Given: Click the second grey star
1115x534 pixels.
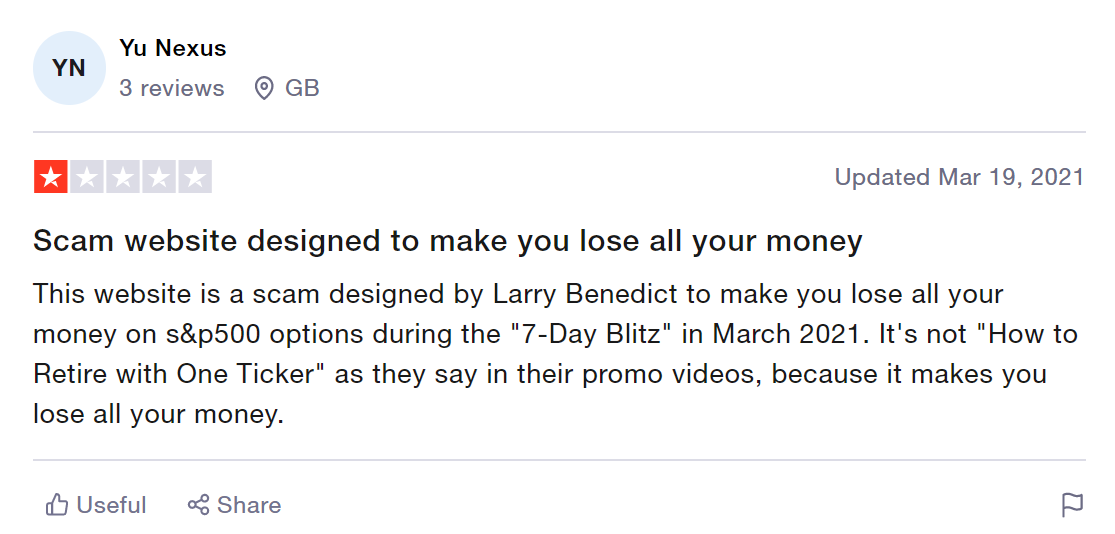Looking at the screenshot, I should pos(87,177).
